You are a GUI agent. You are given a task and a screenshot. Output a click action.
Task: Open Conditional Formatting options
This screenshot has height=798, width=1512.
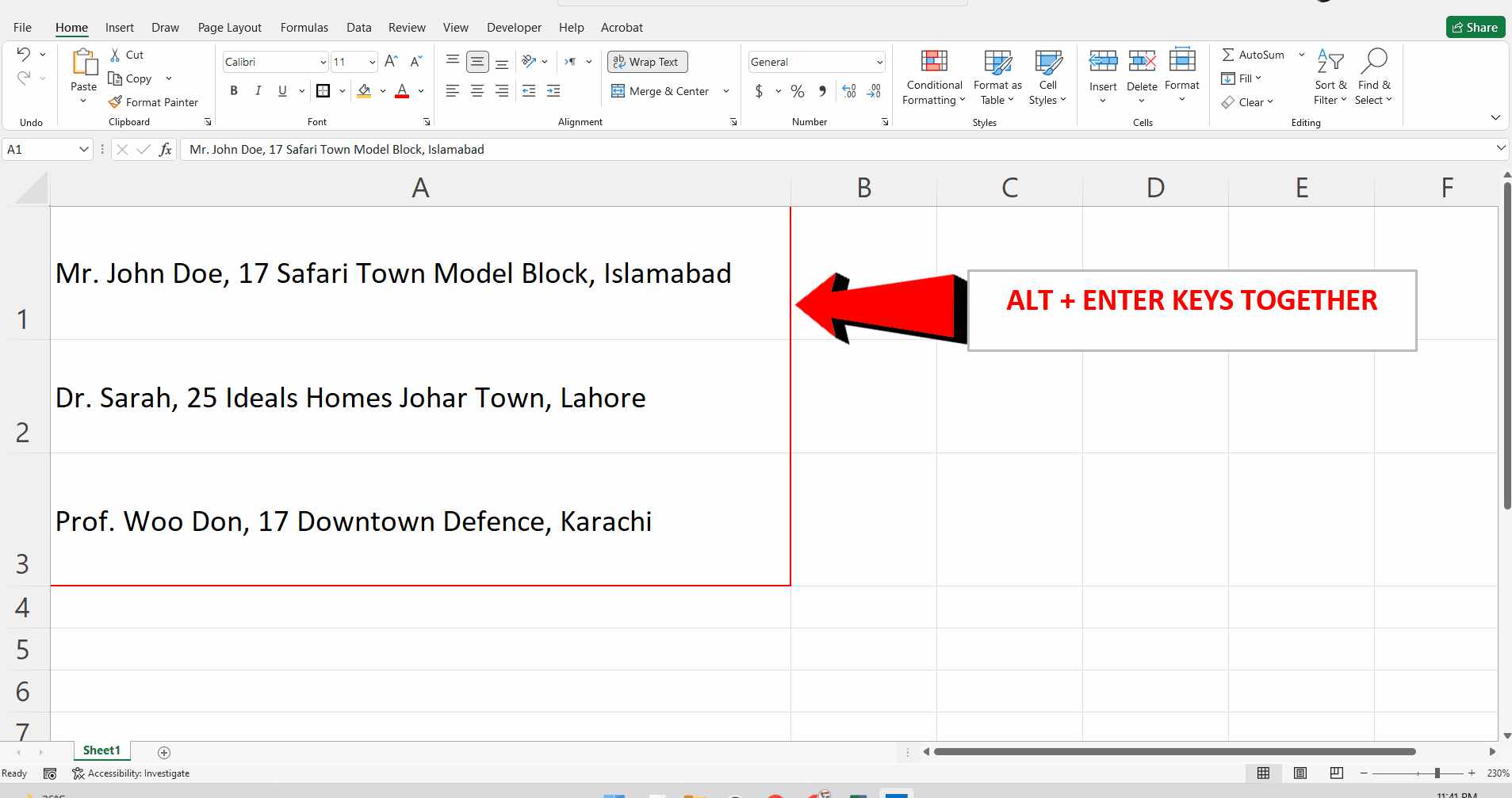pyautogui.click(x=933, y=77)
